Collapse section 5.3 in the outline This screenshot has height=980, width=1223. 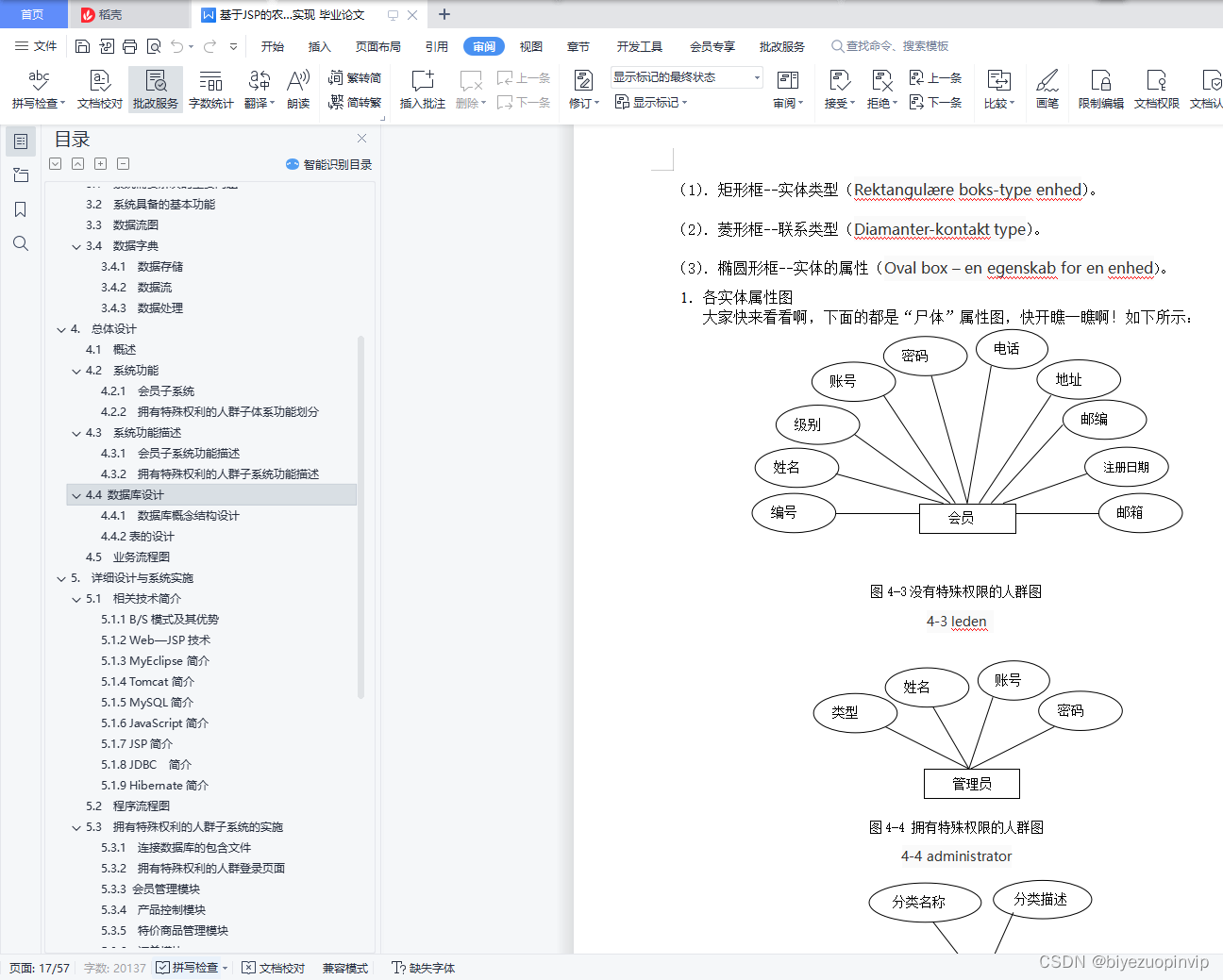pos(76,827)
